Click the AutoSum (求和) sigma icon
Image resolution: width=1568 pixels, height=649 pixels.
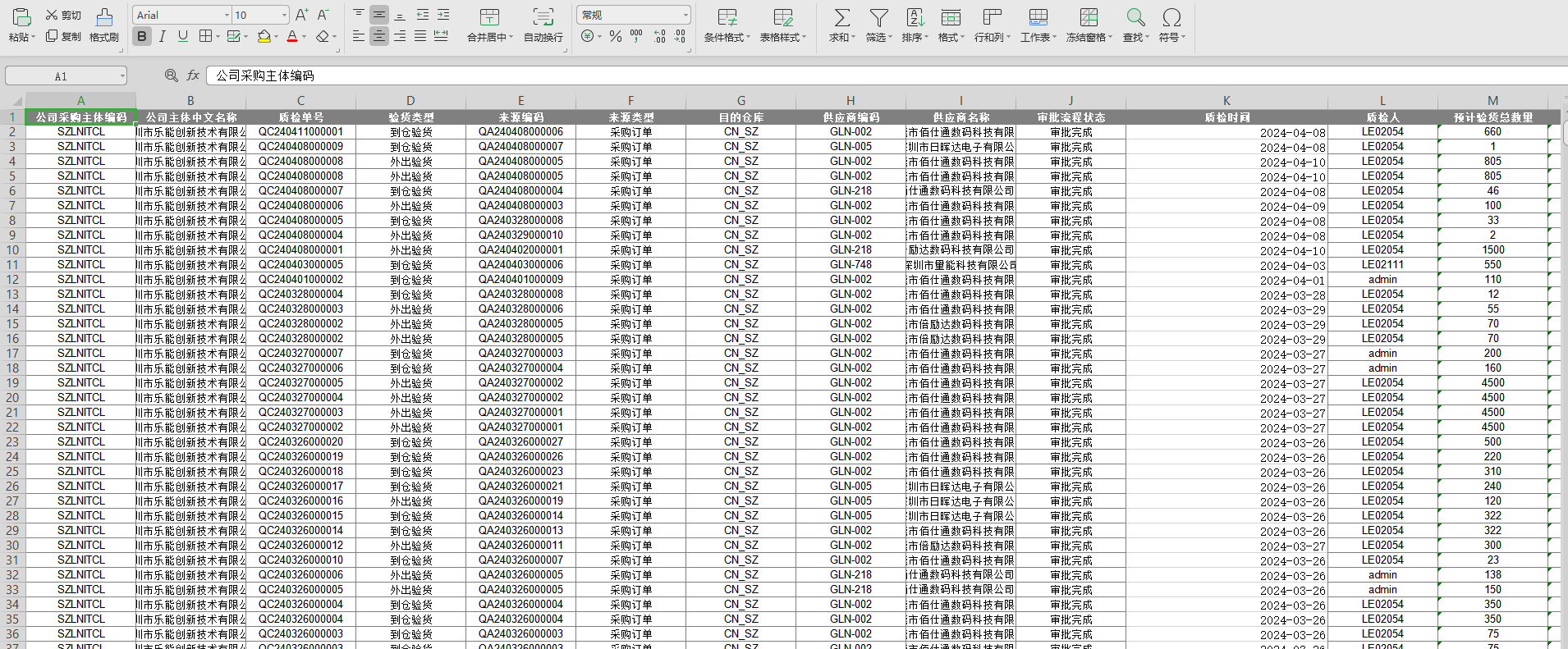coord(841,18)
